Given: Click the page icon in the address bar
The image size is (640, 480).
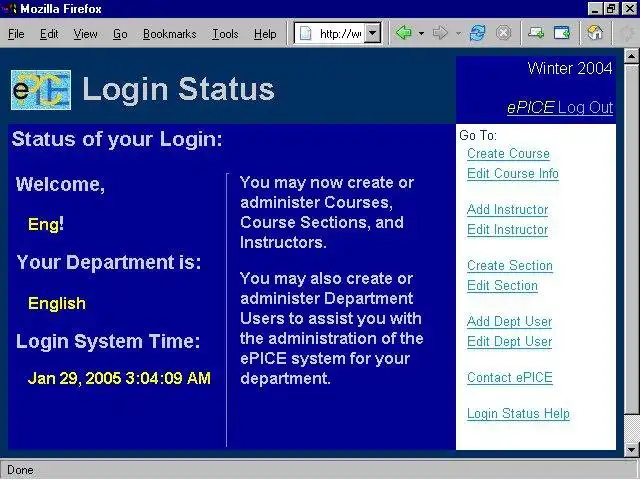Looking at the screenshot, I should click(x=306, y=33).
